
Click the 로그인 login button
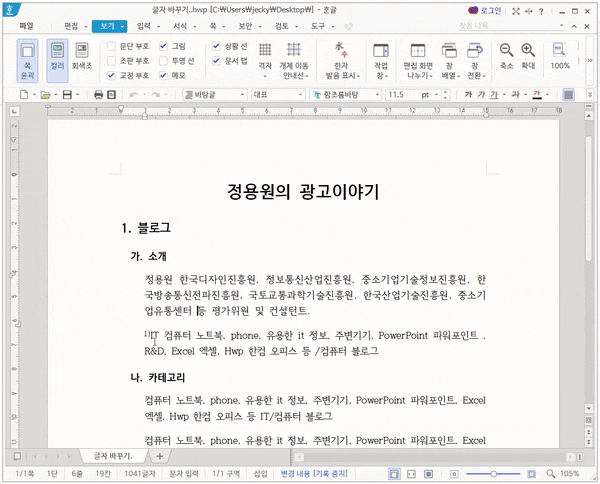click(x=485, y=11)
